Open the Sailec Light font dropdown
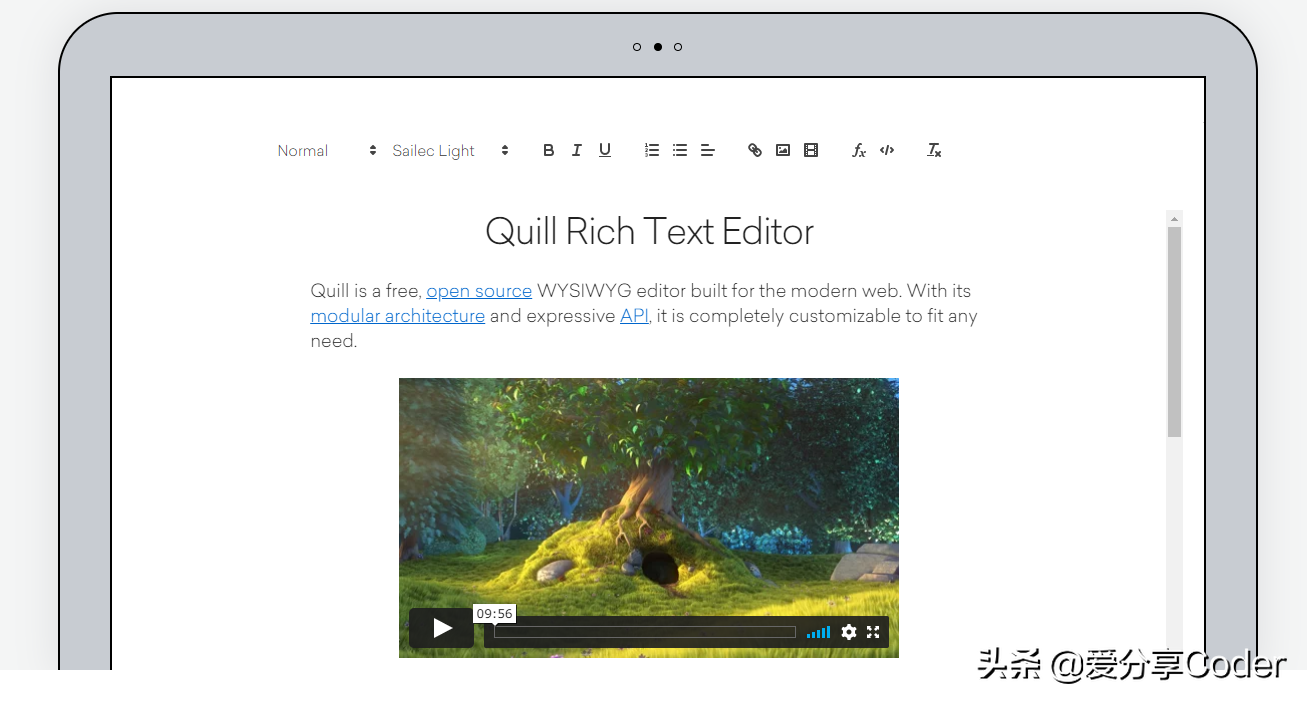This screenshot has width=1307, height=702. pos(451,150)
